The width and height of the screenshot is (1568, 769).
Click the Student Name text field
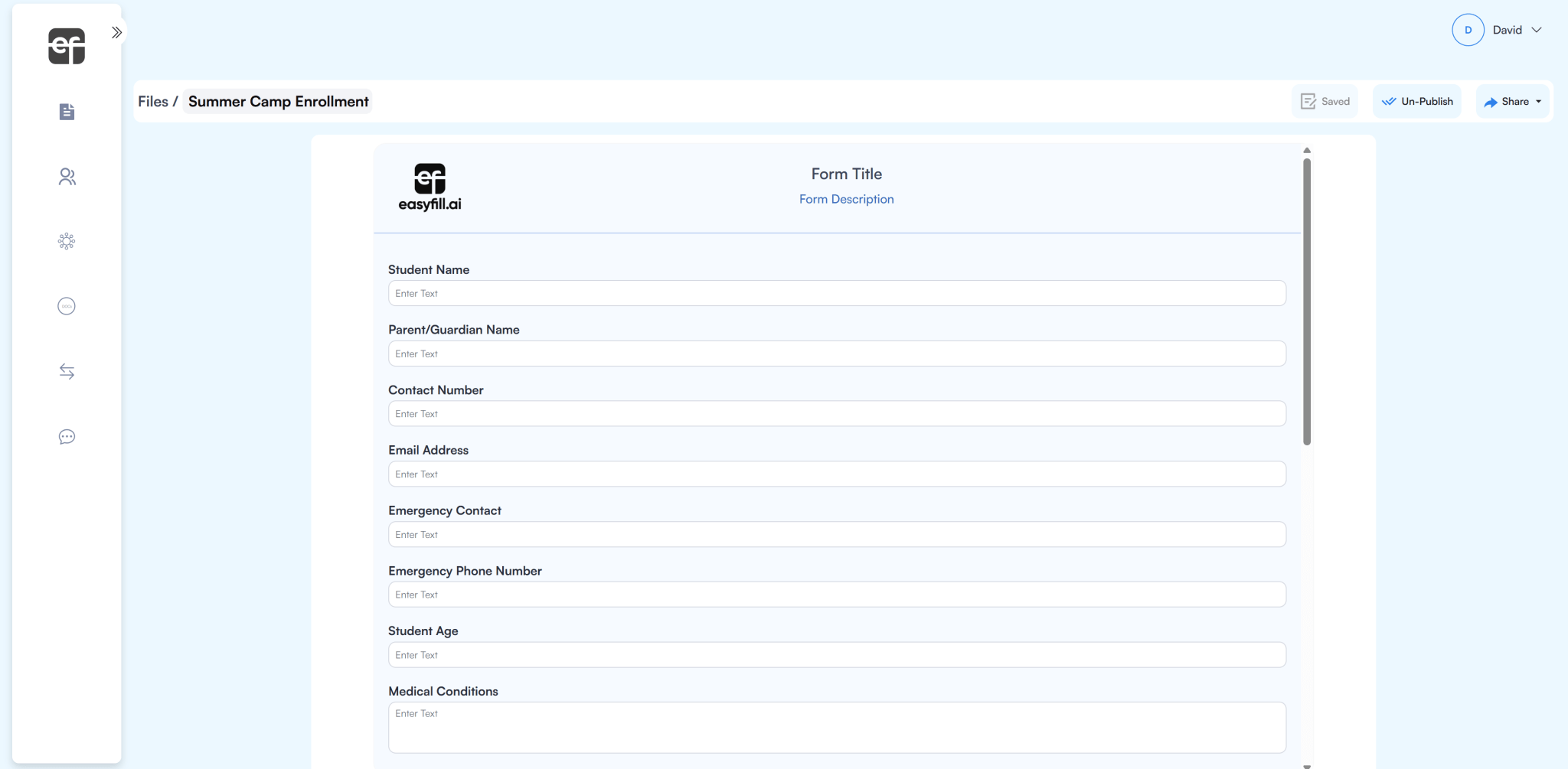click(837, 293)
